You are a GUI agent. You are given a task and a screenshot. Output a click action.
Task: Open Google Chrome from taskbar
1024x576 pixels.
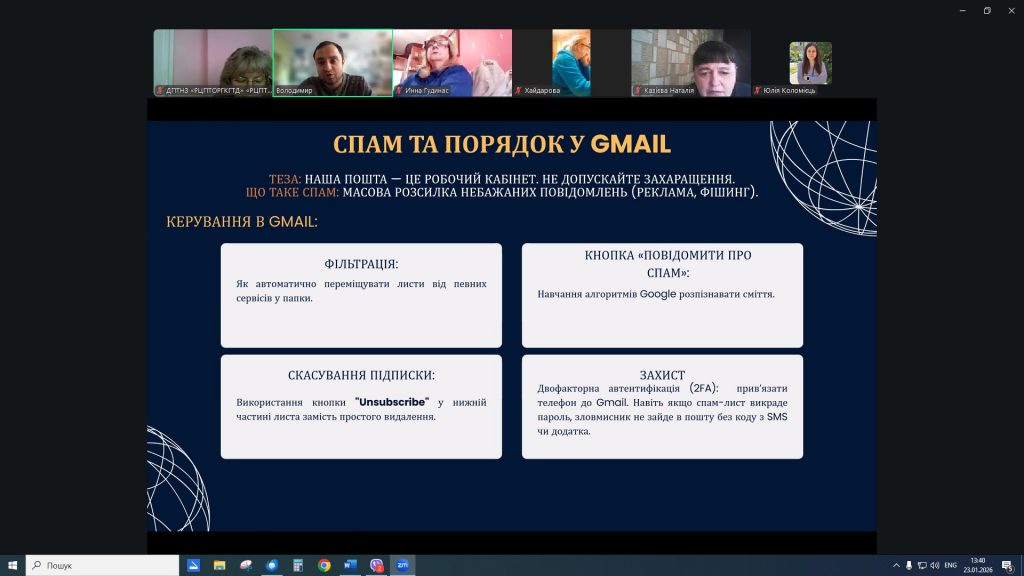(x=324, y=565)
